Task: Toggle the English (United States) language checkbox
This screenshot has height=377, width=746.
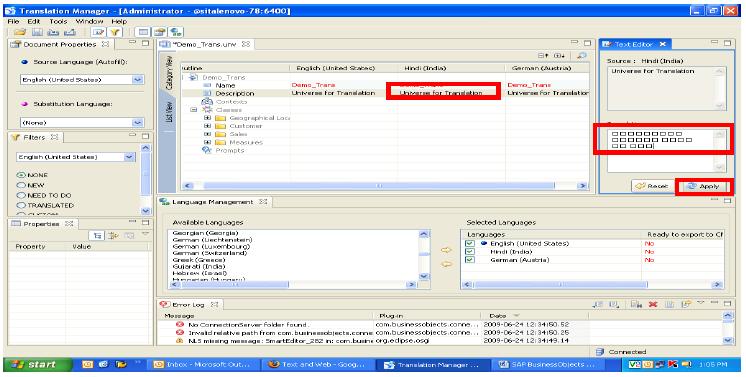Action: [x=470, y=243]
